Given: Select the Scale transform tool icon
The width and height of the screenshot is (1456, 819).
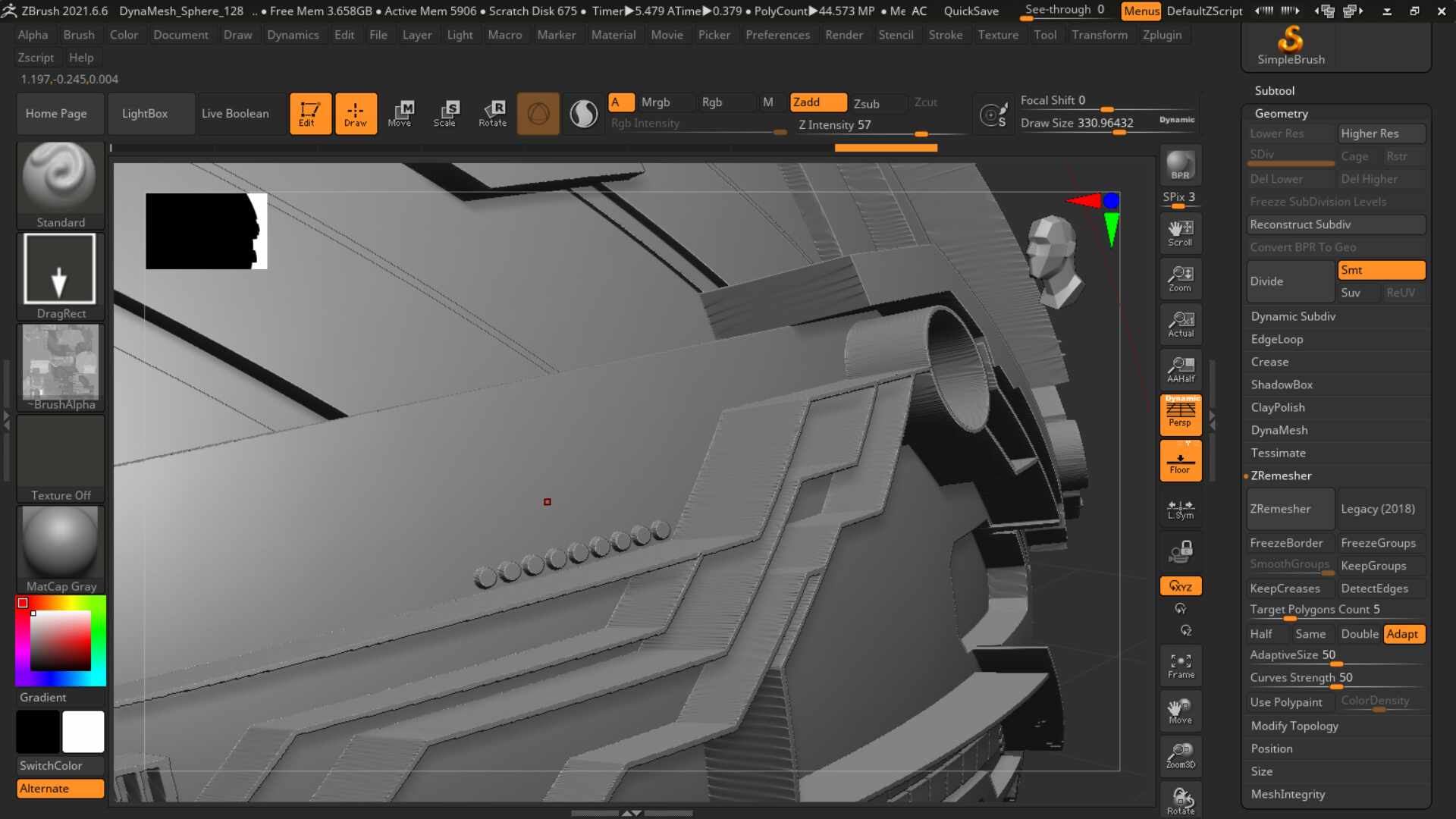Looking at the screenshot, I should 445,114.
